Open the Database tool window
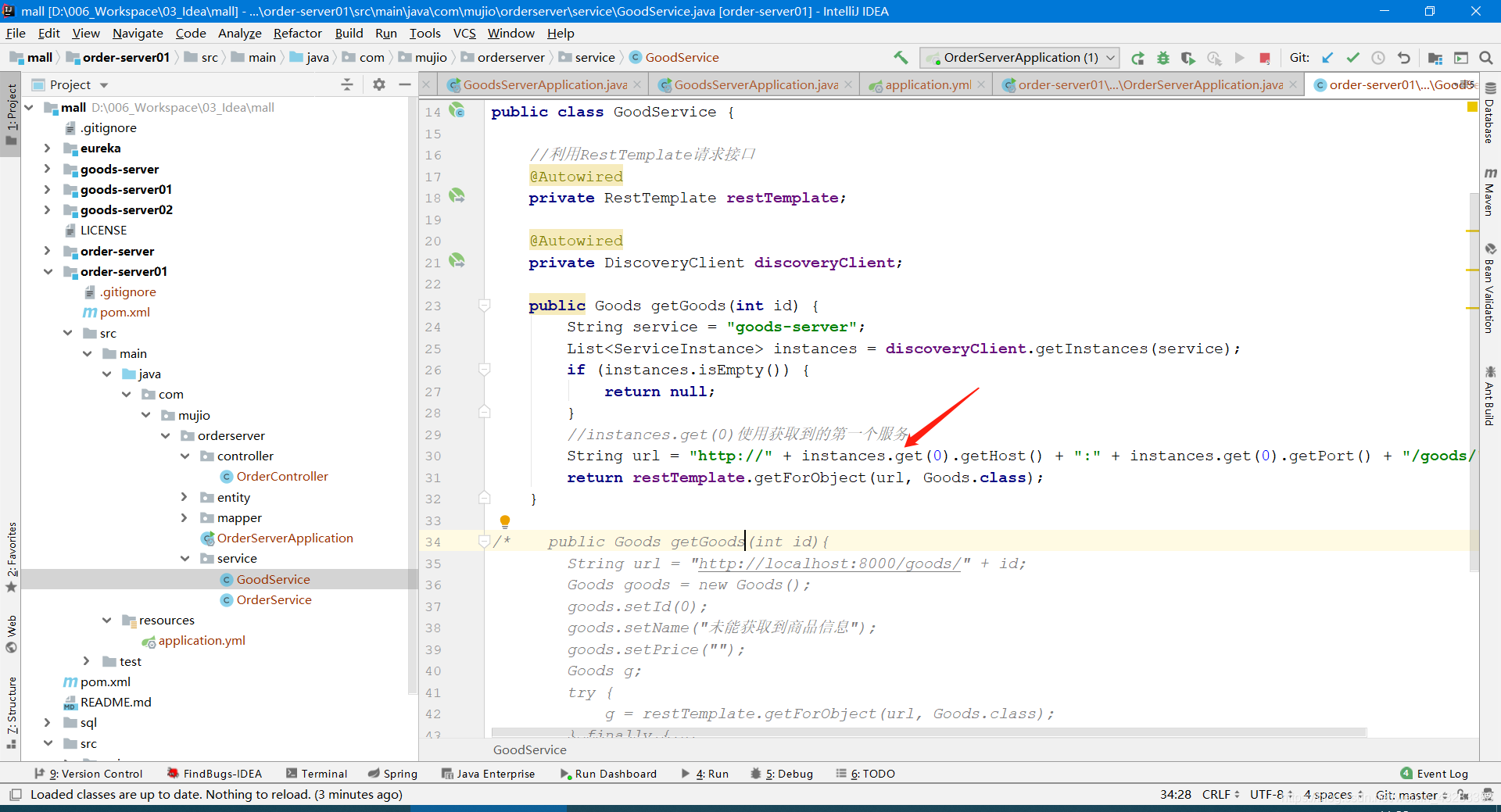 [x=1490, y=113]
